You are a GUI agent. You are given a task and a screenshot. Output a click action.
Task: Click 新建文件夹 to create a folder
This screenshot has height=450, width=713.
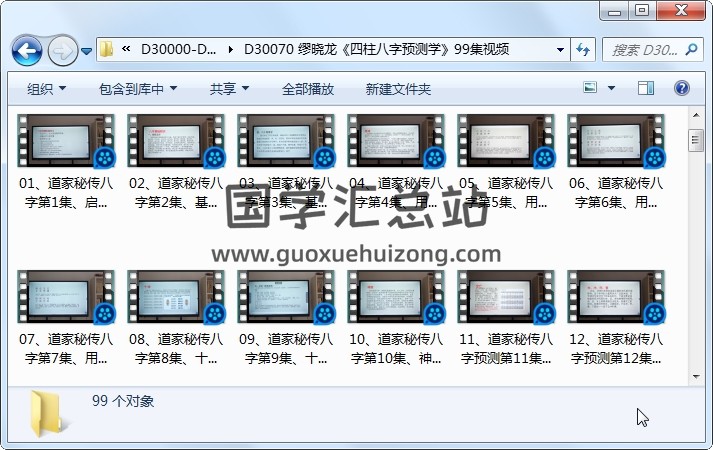coord(398,89)
